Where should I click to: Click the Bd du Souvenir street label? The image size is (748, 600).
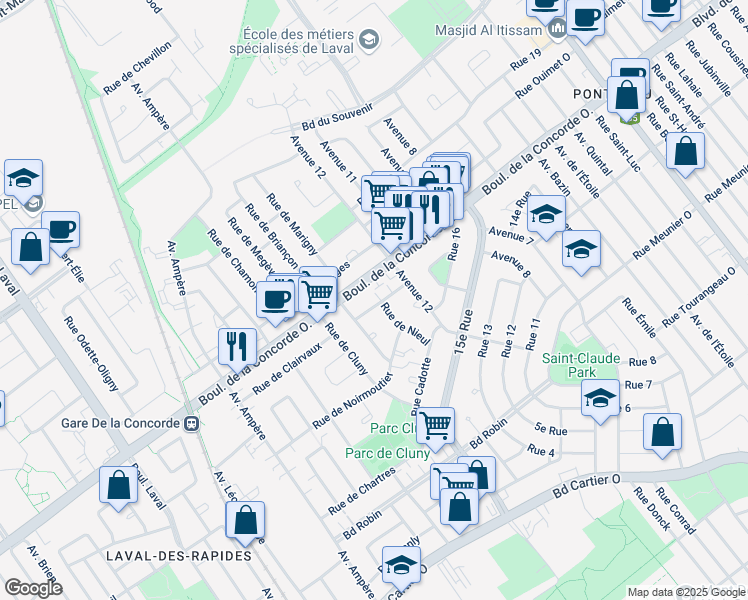(x=337, y=117)
